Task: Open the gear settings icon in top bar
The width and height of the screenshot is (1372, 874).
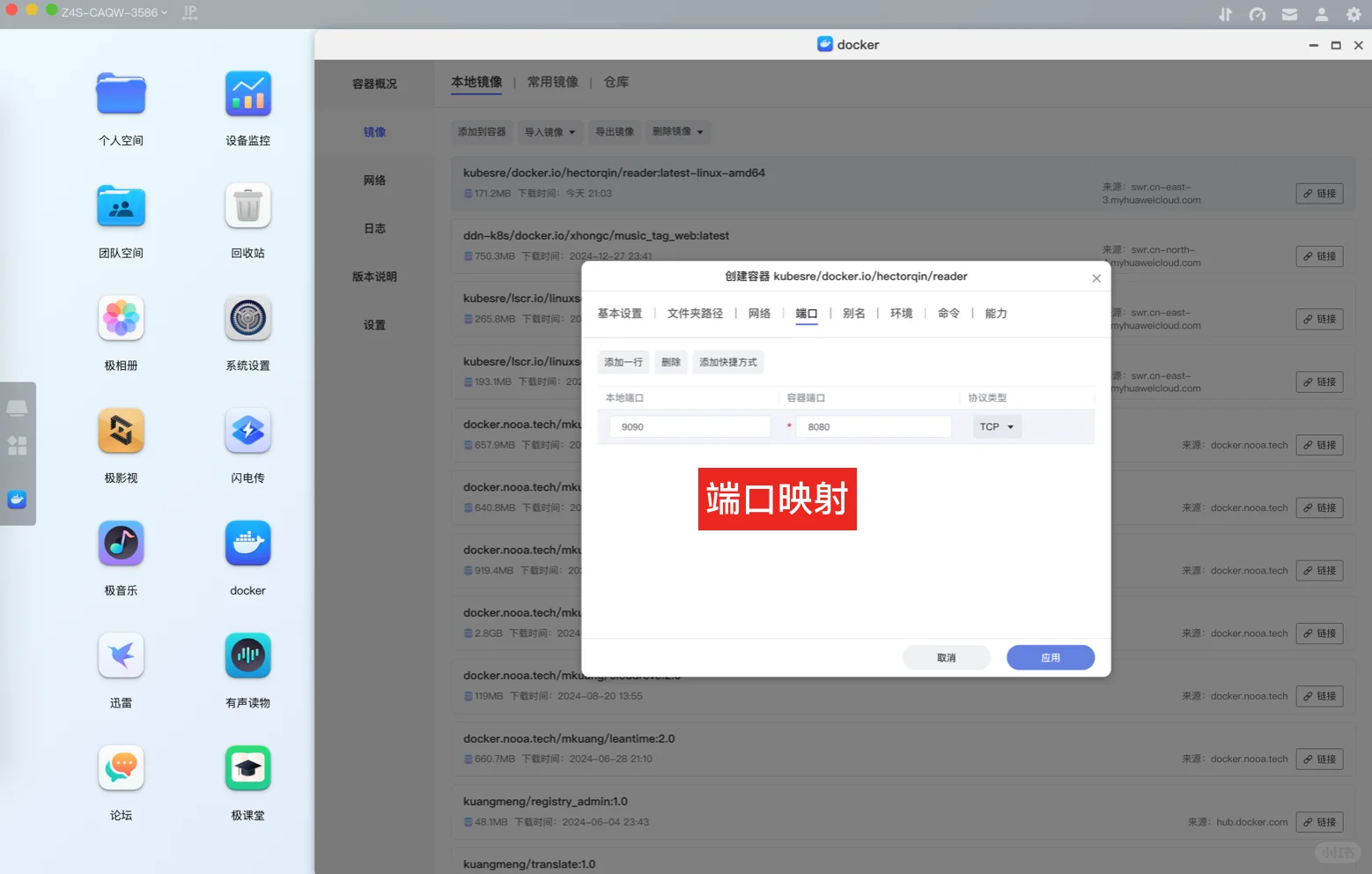Action: tap(1354, 14)
